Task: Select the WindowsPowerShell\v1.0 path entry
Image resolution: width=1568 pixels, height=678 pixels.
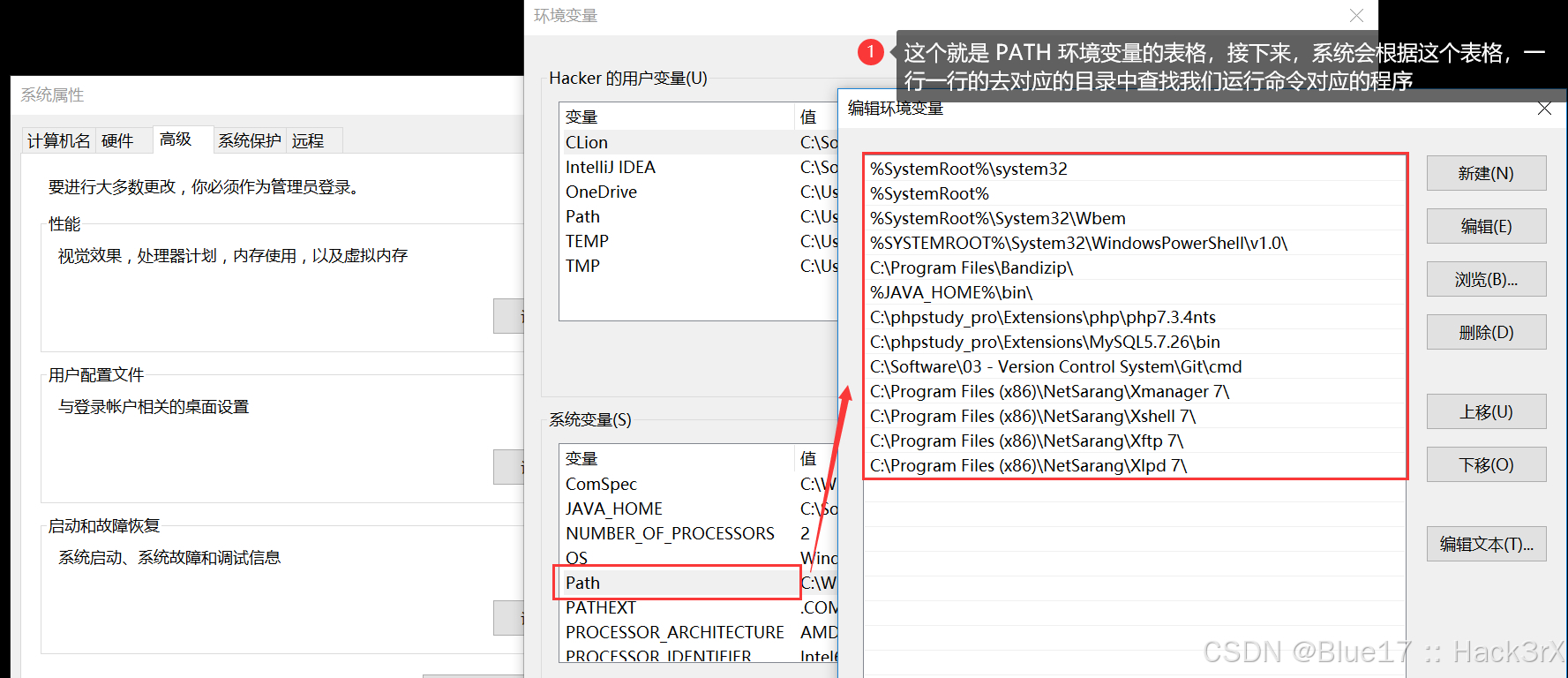Action: tap(1135, 243)
